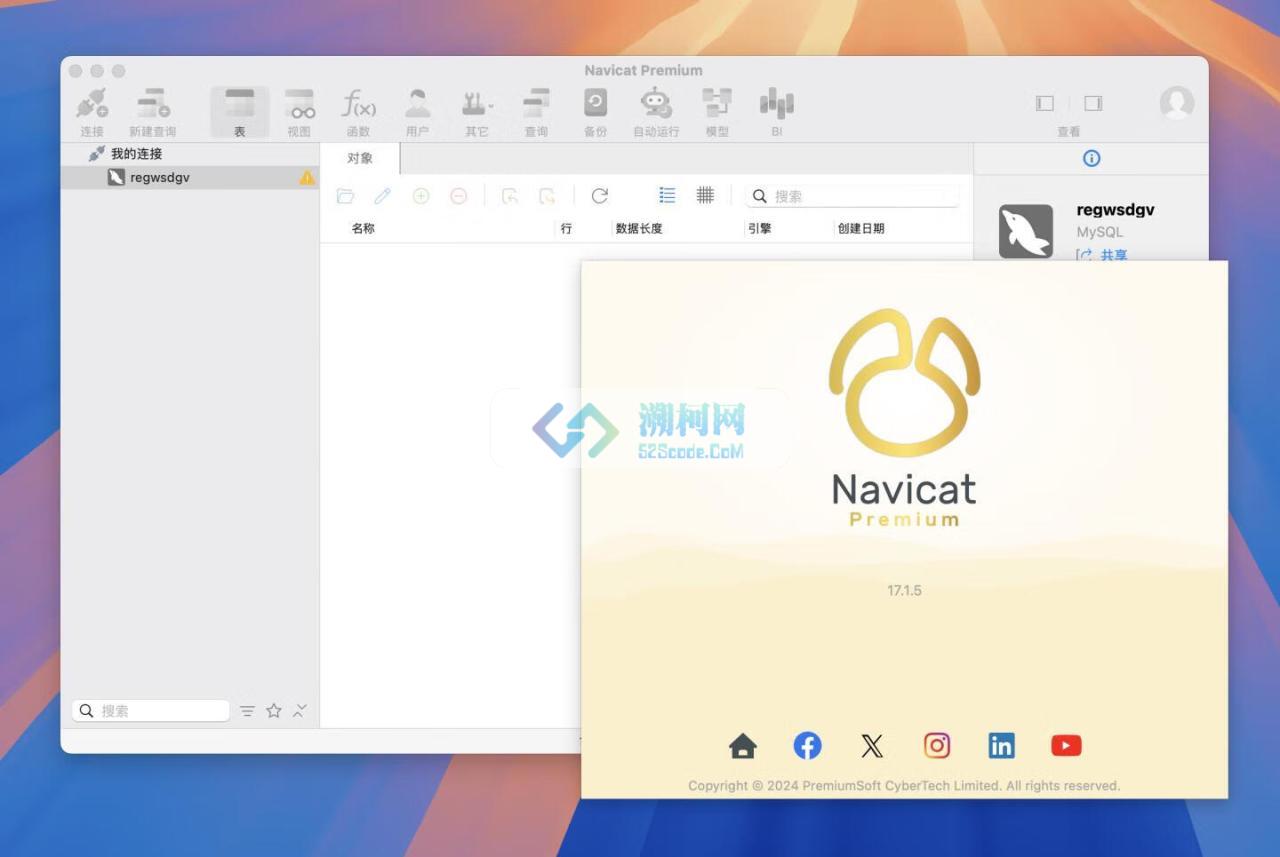Click the sidebar collapse-all arrows icon
The height and width of the screenshot is (857, 1280).
coord(300,711)
